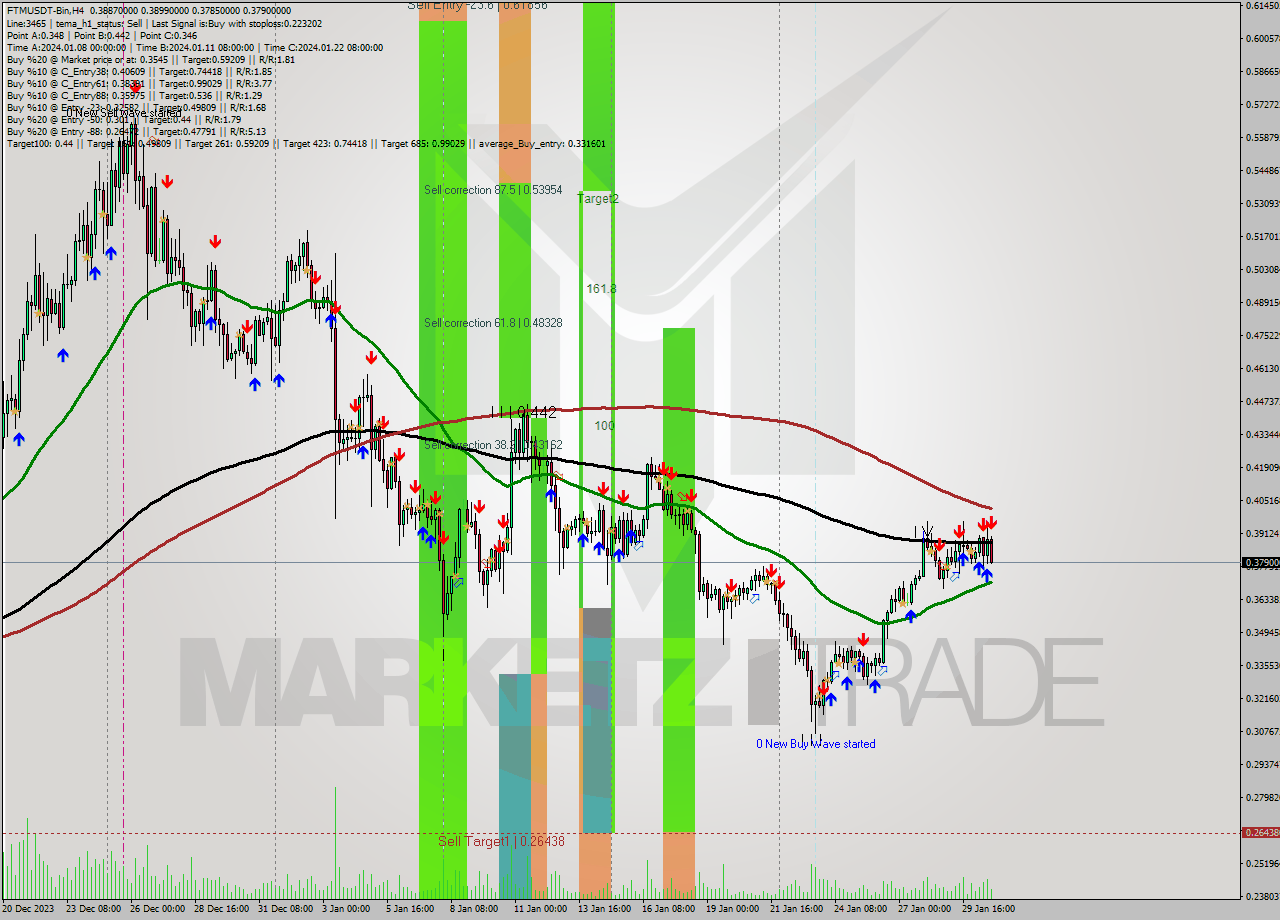Click the 0.32160 price axis label
This screenshot has width=1280, height=920.
click(1262, 699)
